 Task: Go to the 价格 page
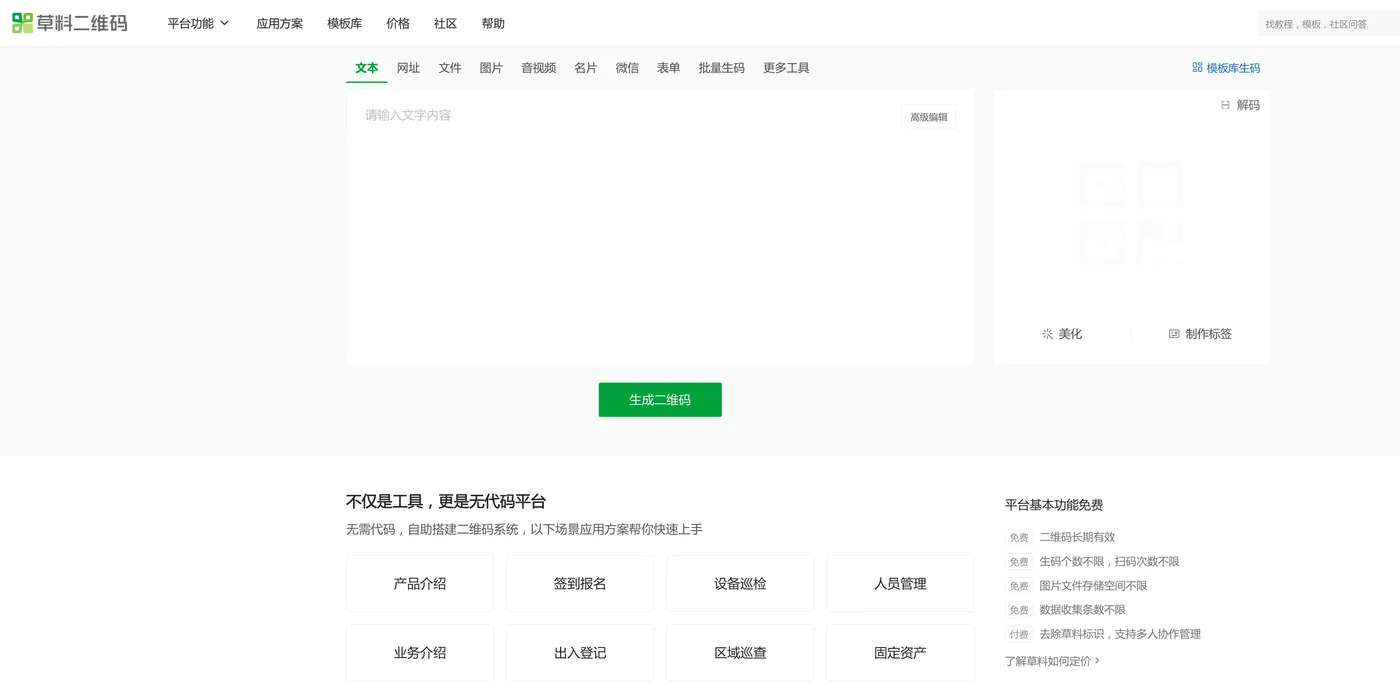(x=398, y=23)
